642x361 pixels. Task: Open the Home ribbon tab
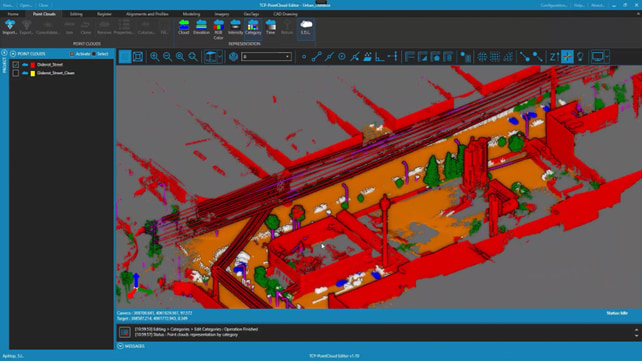click(x=13, y=14)
